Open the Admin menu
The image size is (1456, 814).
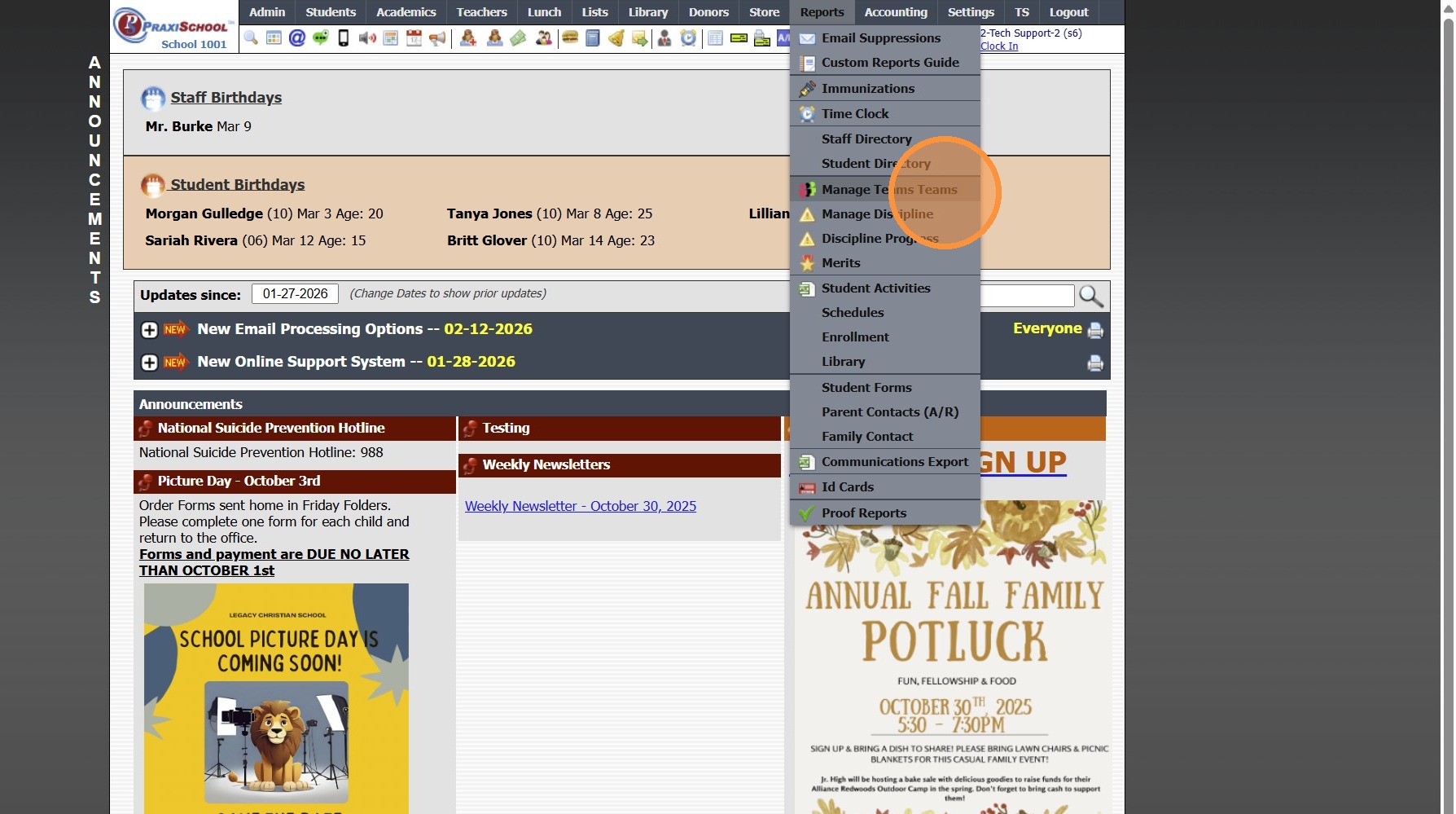(267, 12)
